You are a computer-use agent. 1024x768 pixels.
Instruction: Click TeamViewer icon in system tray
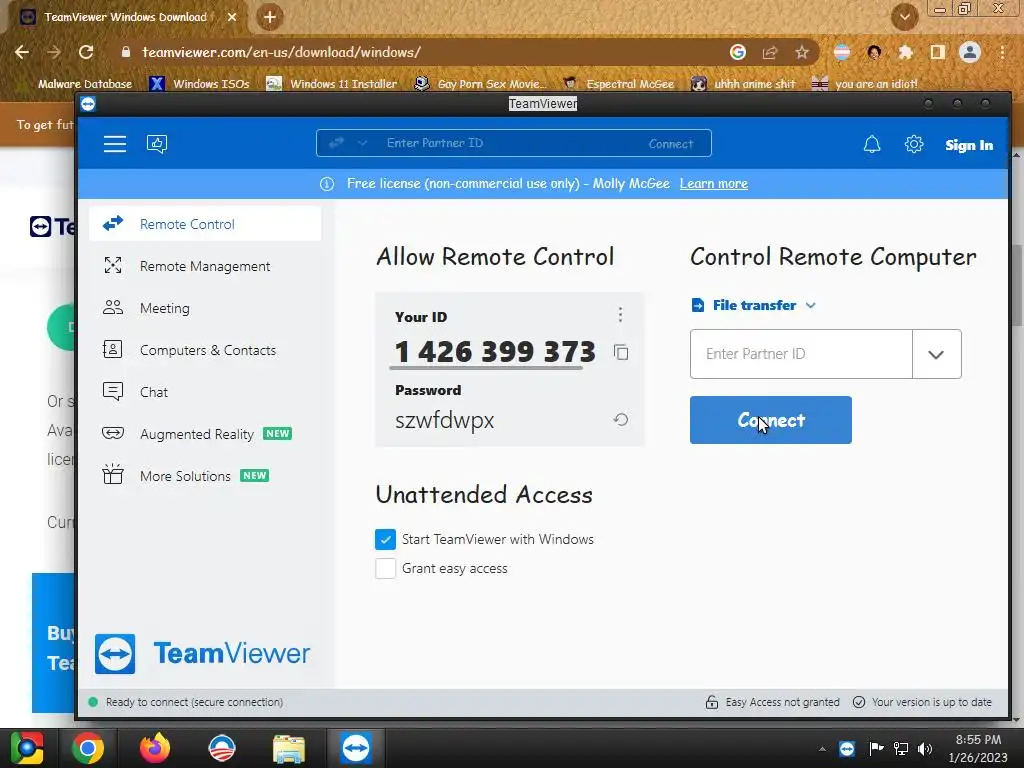pos(847,748)
